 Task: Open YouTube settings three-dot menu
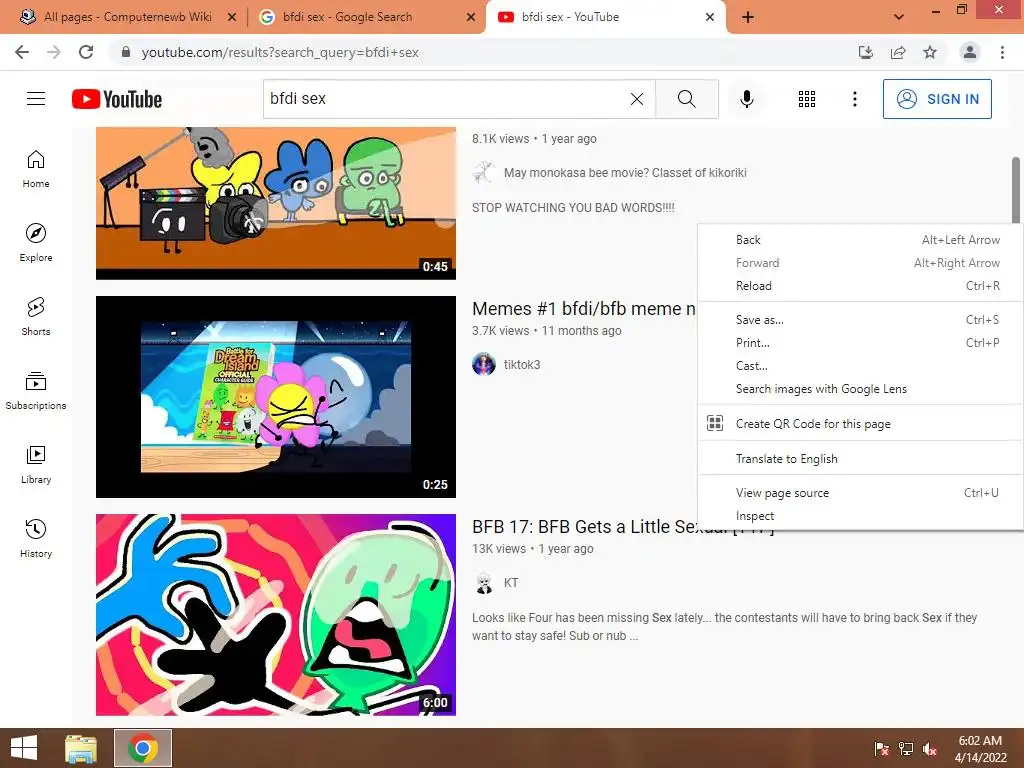854,99
